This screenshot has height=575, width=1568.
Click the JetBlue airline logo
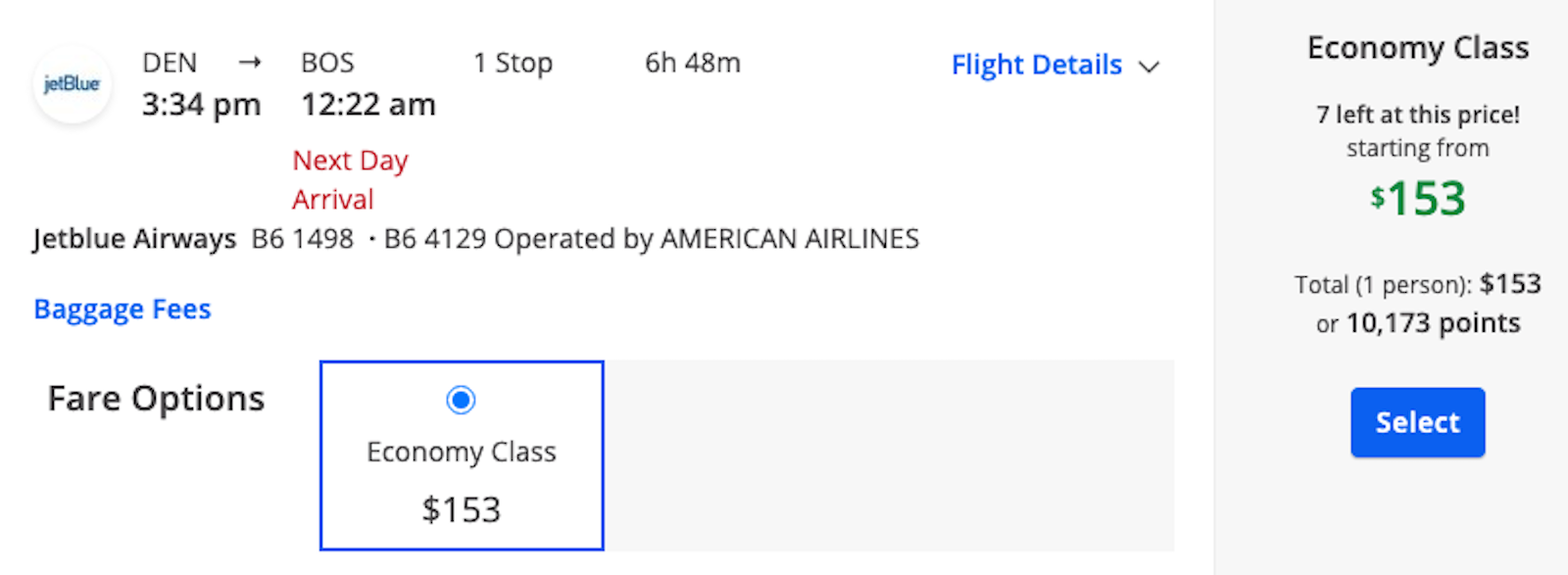[x=72, y=84]
